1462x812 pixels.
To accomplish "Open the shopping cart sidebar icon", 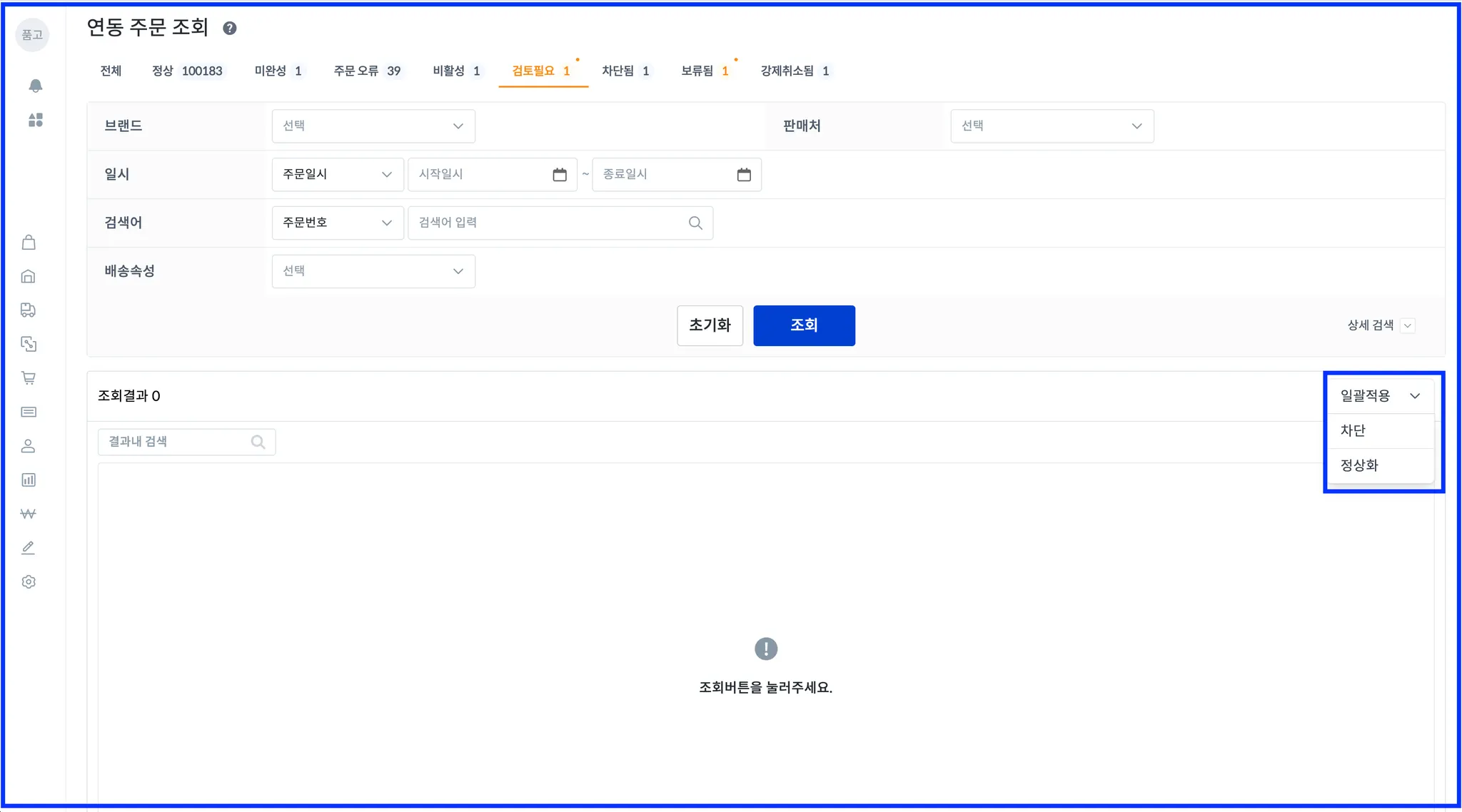I will (29, 378).
